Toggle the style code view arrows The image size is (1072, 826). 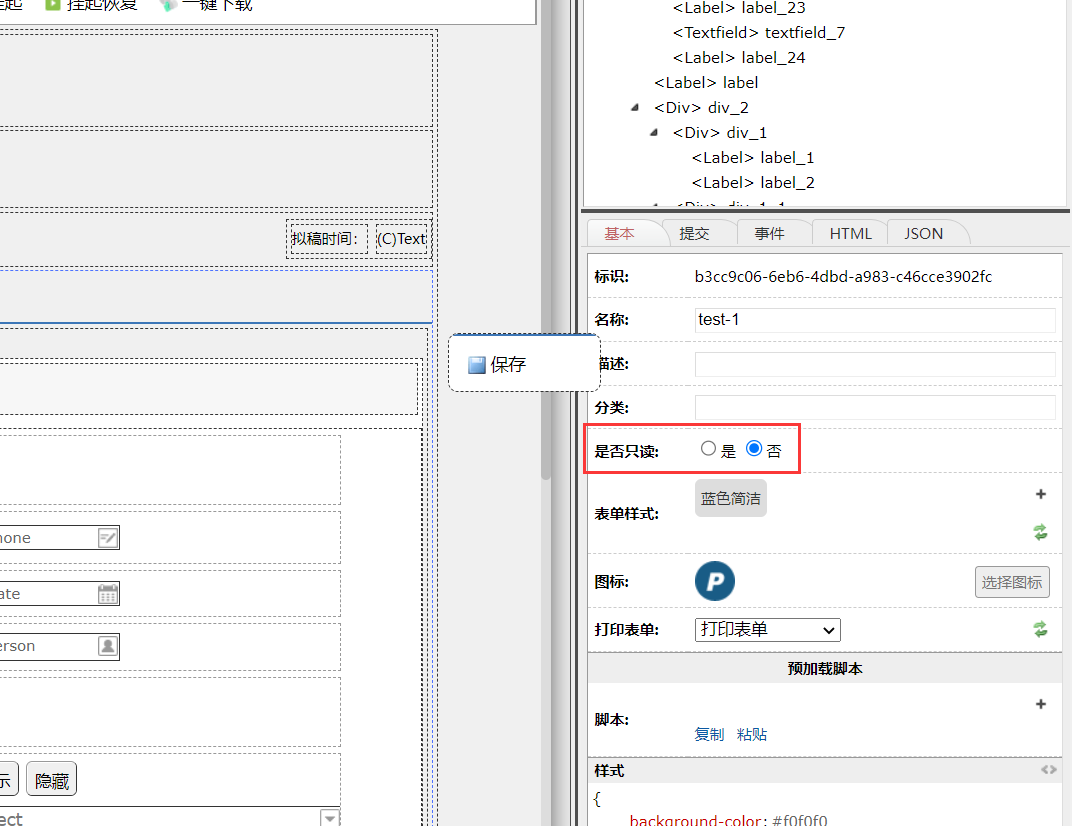pos(1049,770)
